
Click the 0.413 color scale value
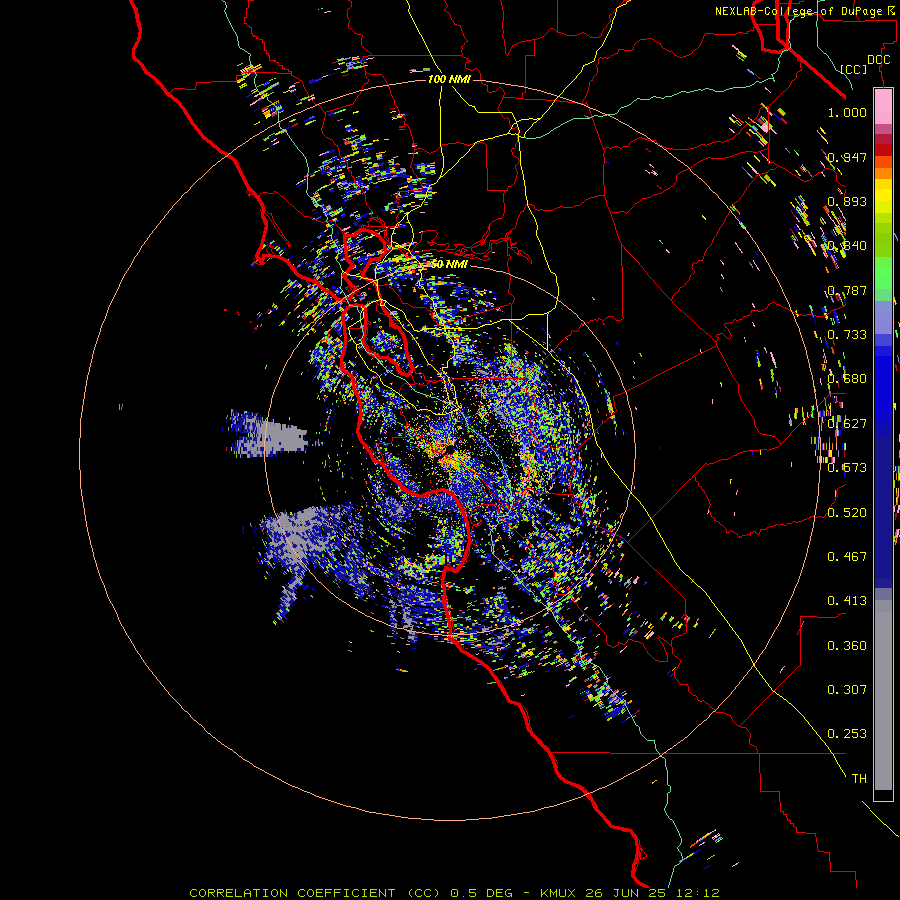(x=847, y=600)
